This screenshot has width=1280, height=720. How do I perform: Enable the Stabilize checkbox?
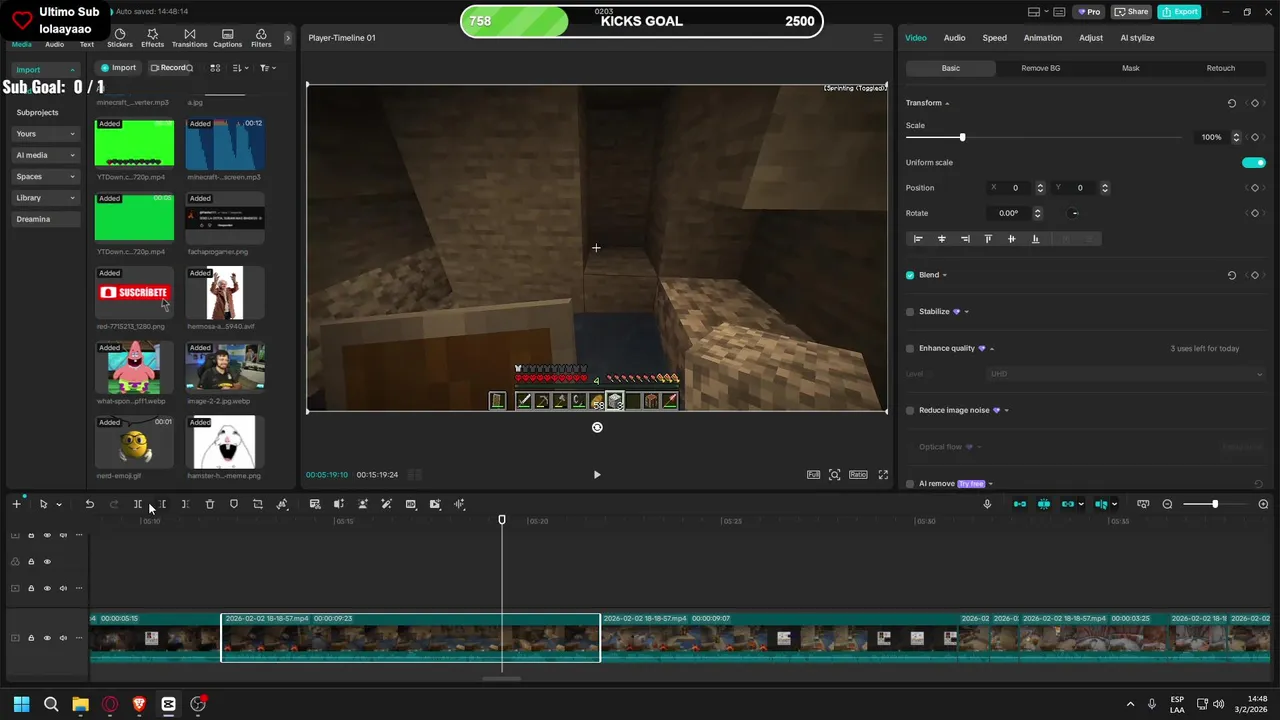point(910,312)
